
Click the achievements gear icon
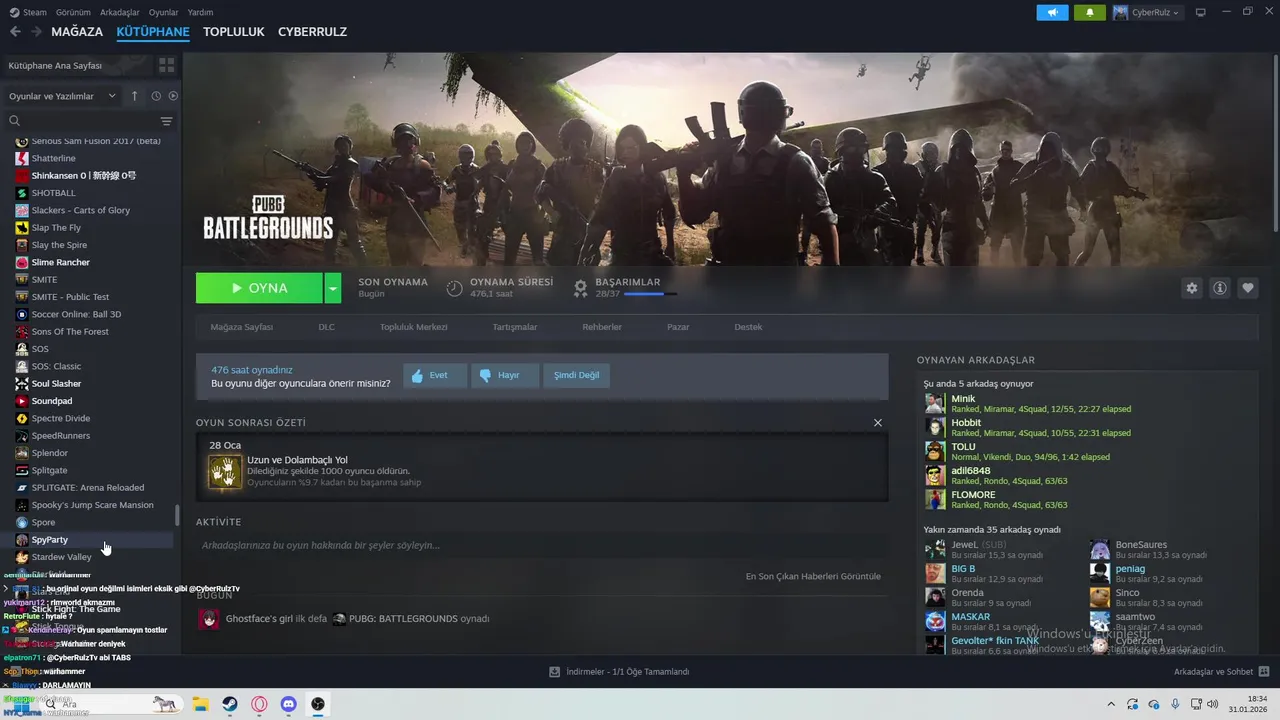(x=580, y=288)
